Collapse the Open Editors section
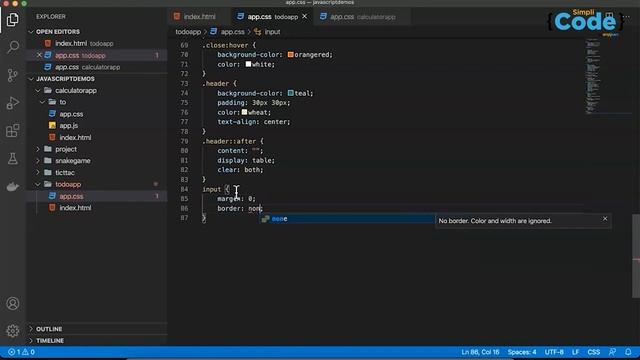The width and height of the screenshot is (640, 360). point(31,31)
